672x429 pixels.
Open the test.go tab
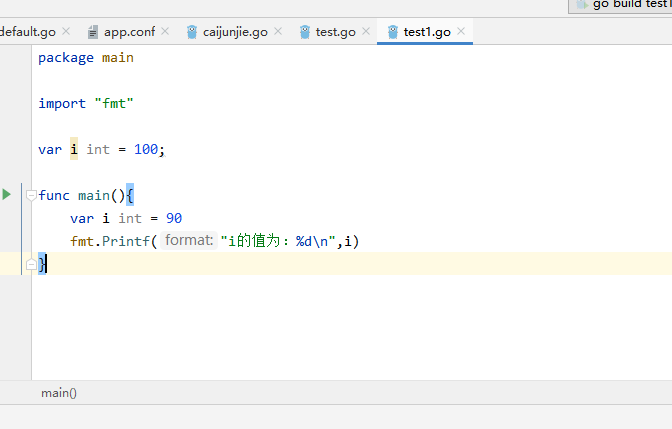(x=336, y=32)
